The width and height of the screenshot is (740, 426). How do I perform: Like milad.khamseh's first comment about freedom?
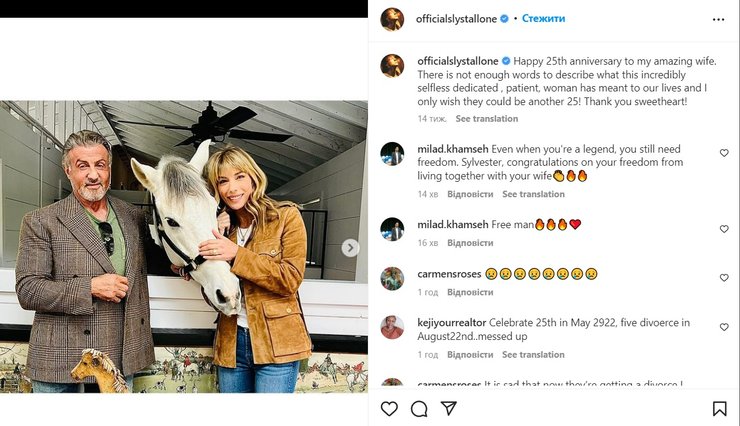click(724, 153)
